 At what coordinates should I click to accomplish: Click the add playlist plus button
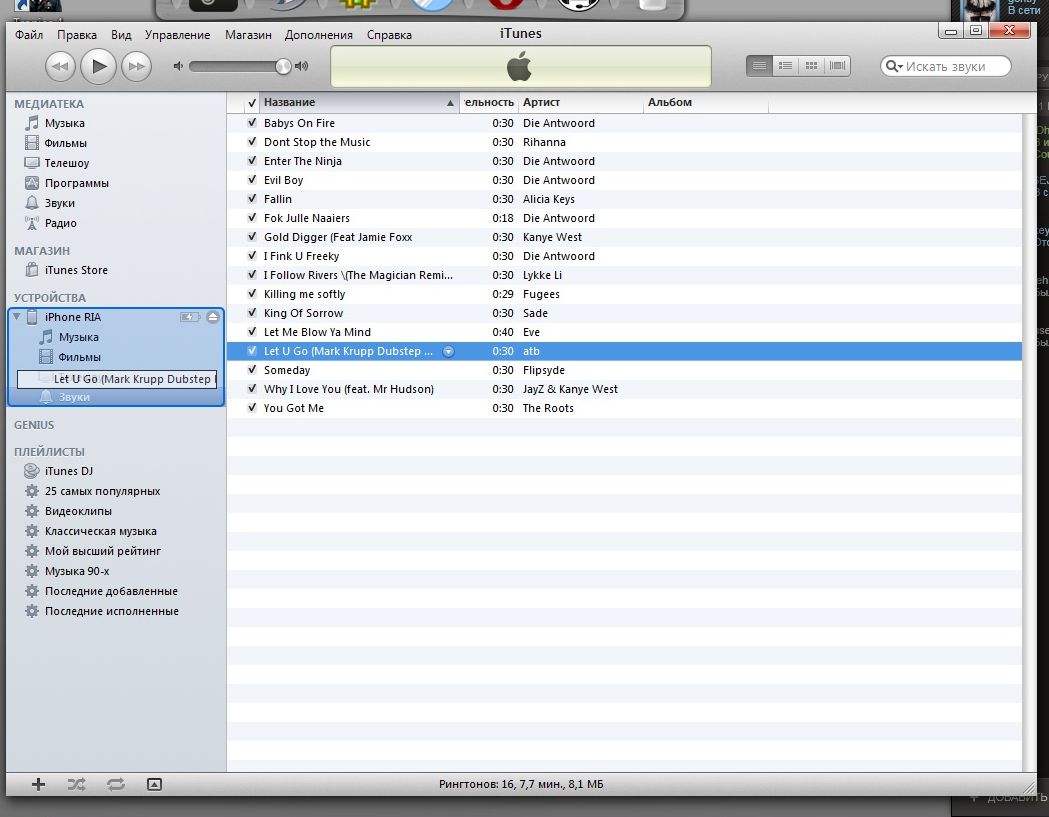coord(38,784)
